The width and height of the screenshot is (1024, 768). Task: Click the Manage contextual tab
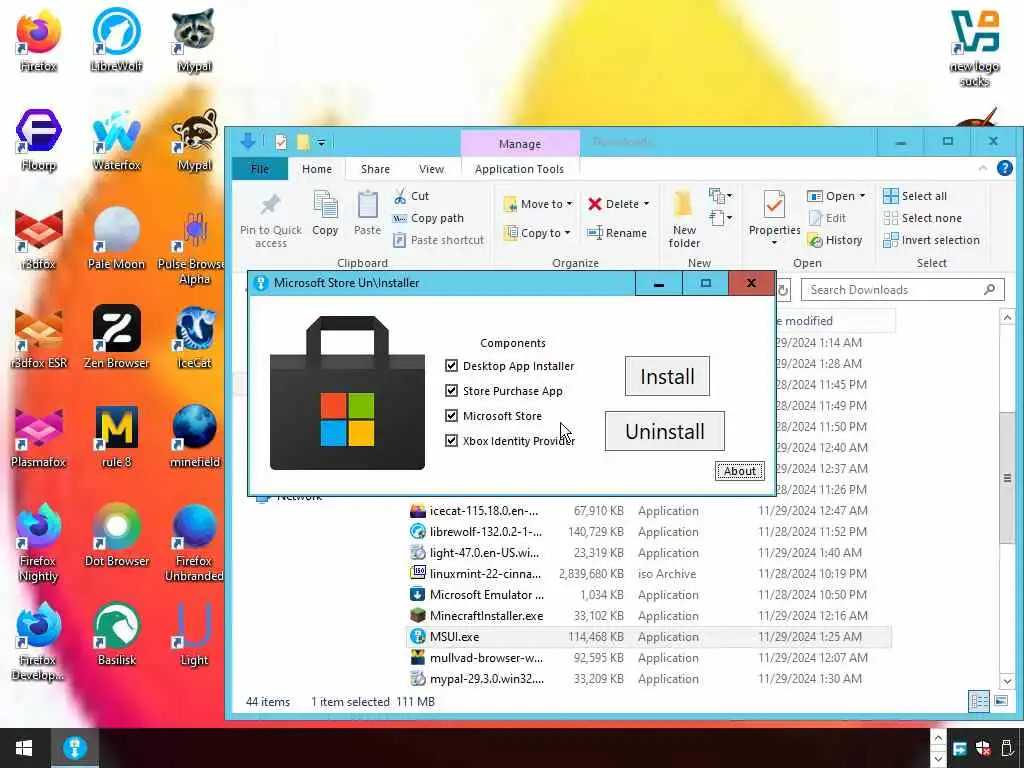pos(520,144)
